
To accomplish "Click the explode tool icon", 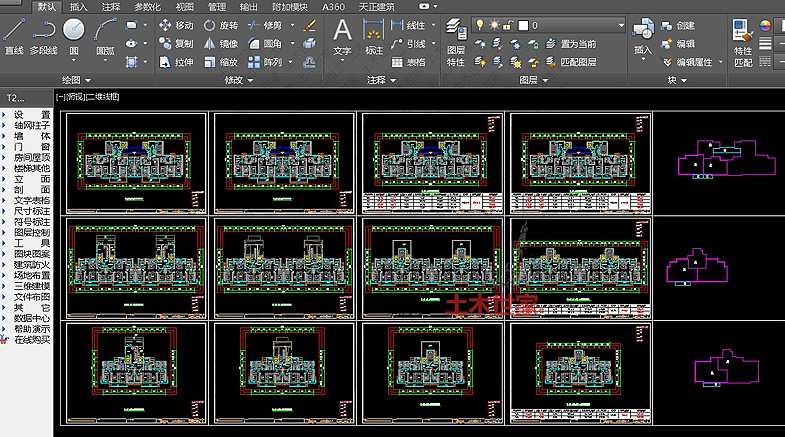I will coord(310,44).
